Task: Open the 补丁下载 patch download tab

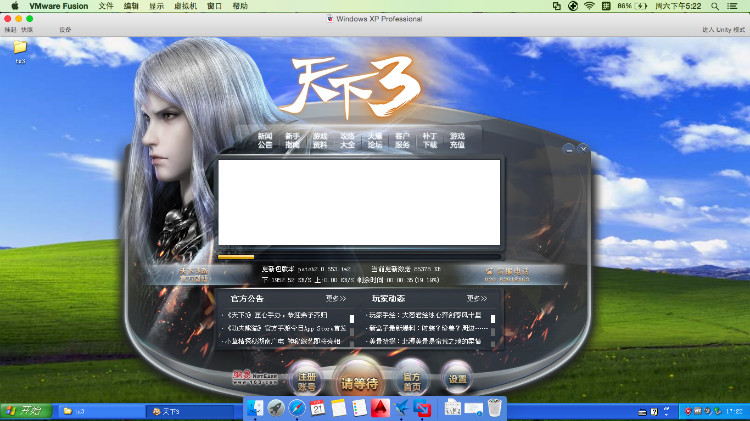Action: pos(430,140)
